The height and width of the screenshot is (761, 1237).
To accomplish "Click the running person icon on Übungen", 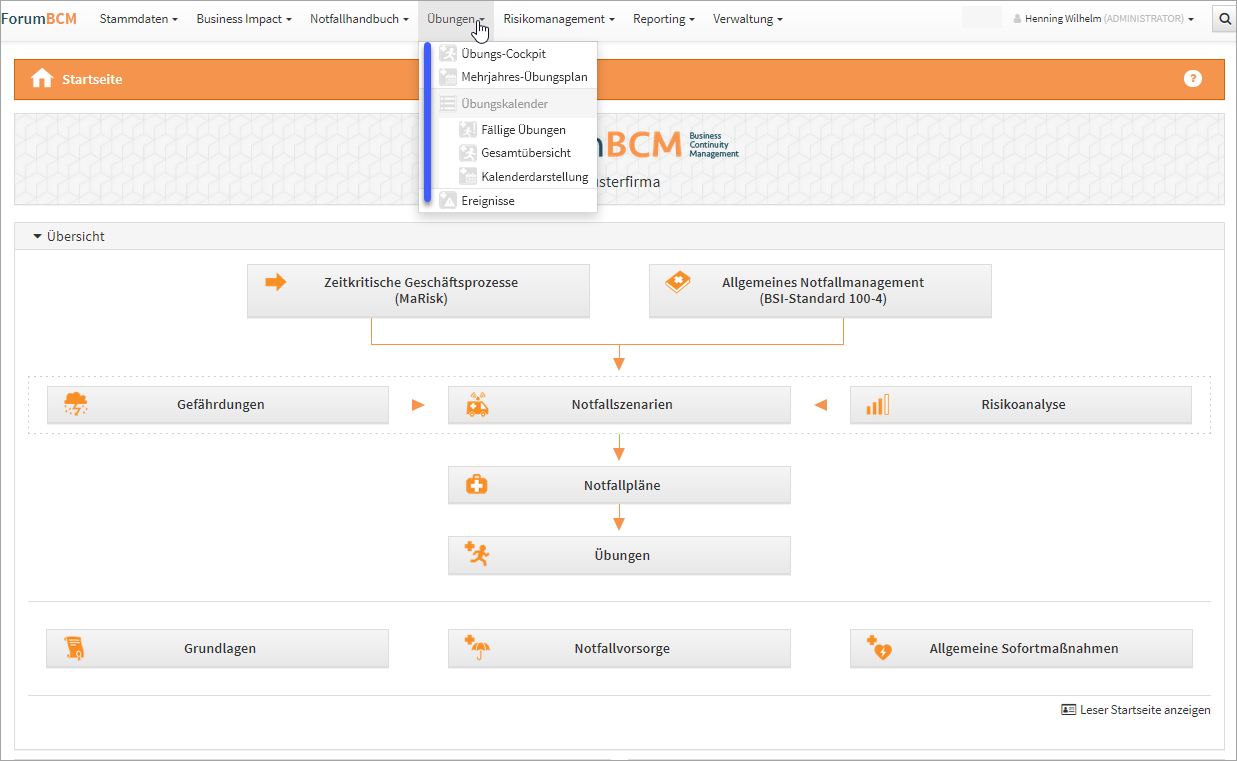I will [477, 554].
